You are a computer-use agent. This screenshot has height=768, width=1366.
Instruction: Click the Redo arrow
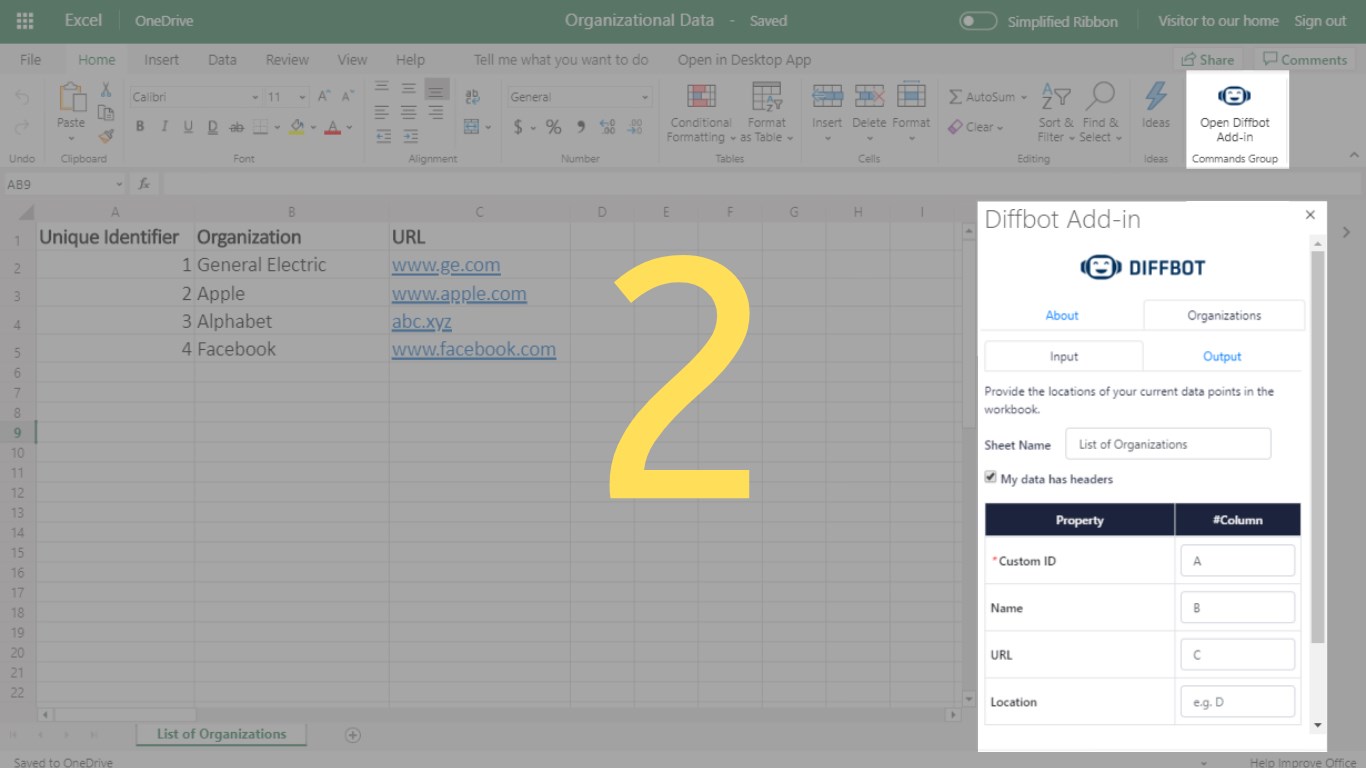click(22, 127)
